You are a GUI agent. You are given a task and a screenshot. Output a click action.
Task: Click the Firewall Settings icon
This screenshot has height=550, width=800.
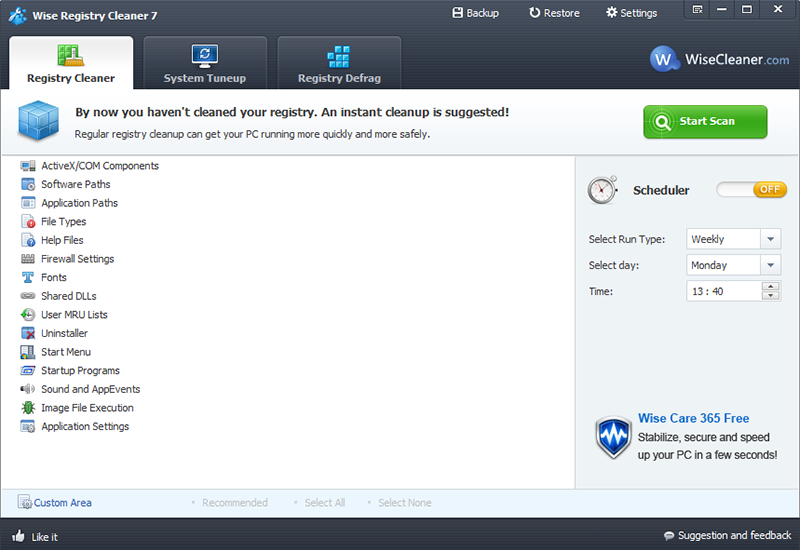28,259
